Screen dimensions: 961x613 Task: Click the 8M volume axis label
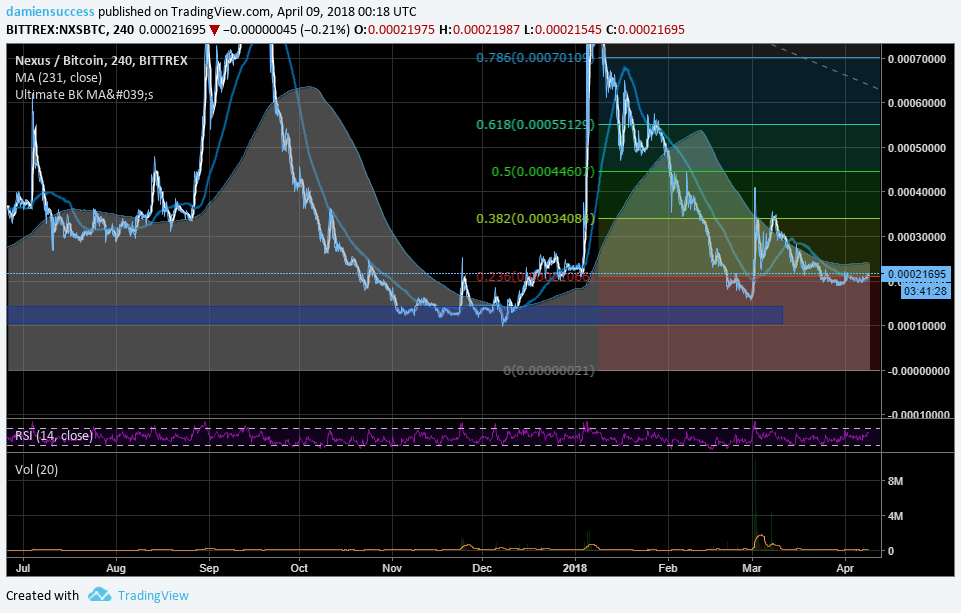coord(895,481)
